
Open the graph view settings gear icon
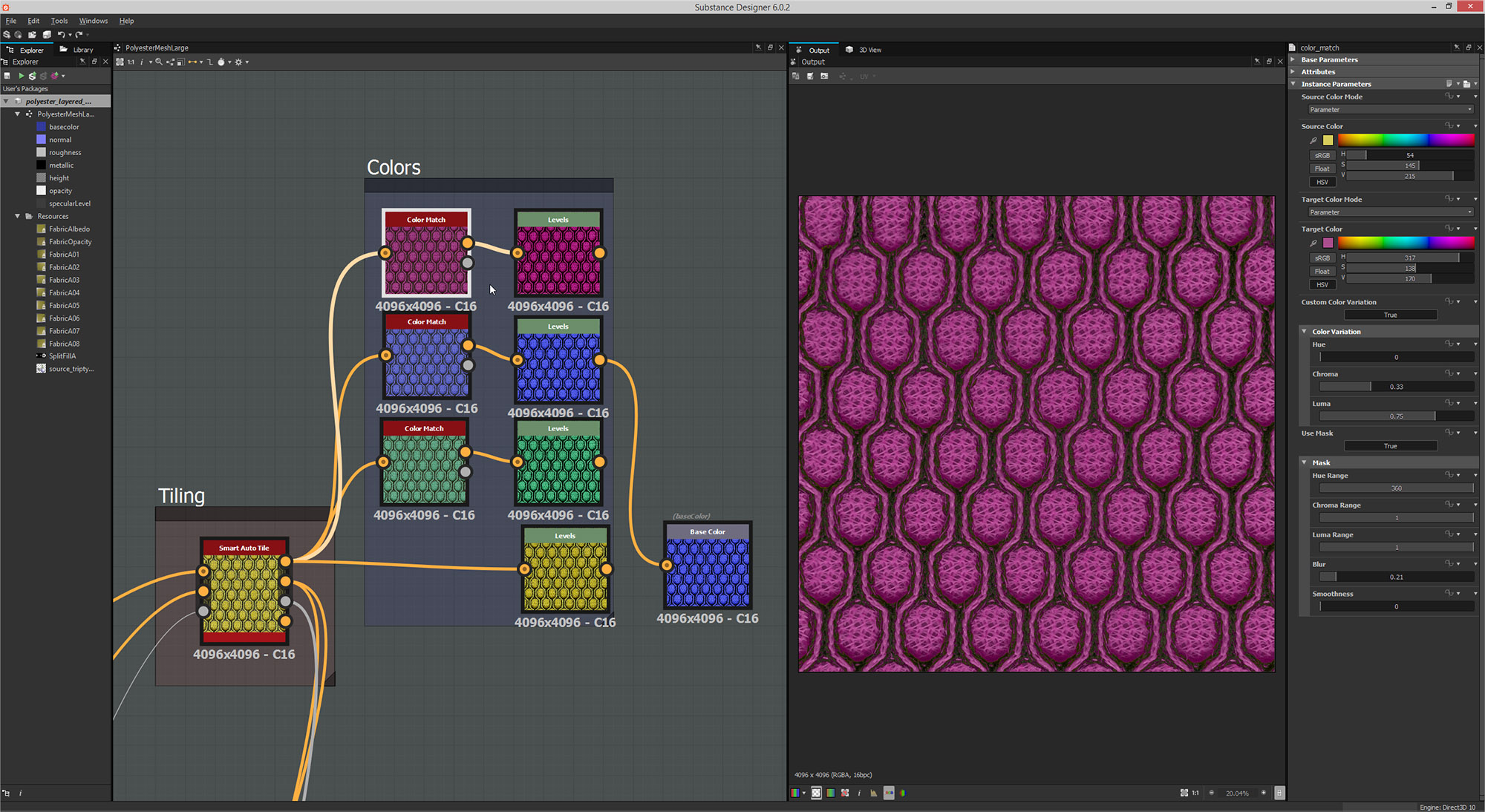tap(239, 62)
